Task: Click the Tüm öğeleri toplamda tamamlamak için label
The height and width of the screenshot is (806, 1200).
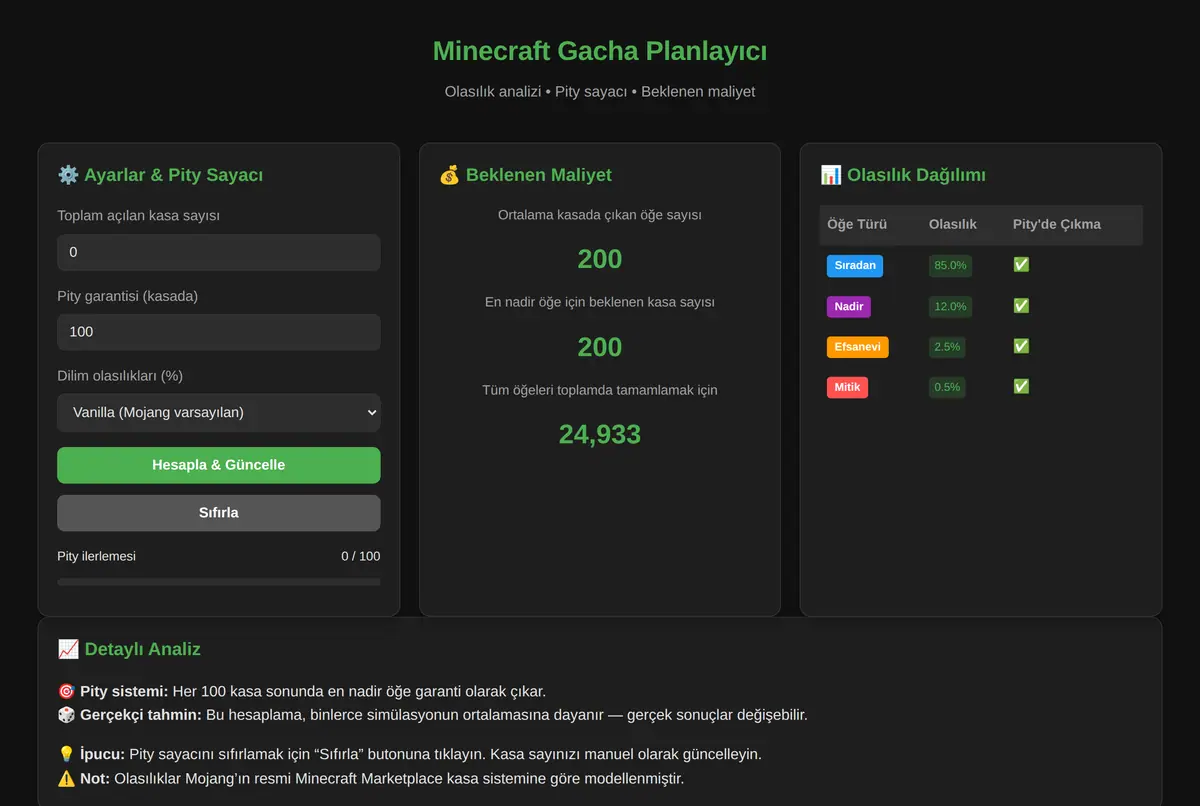Action: click(600, 390)
